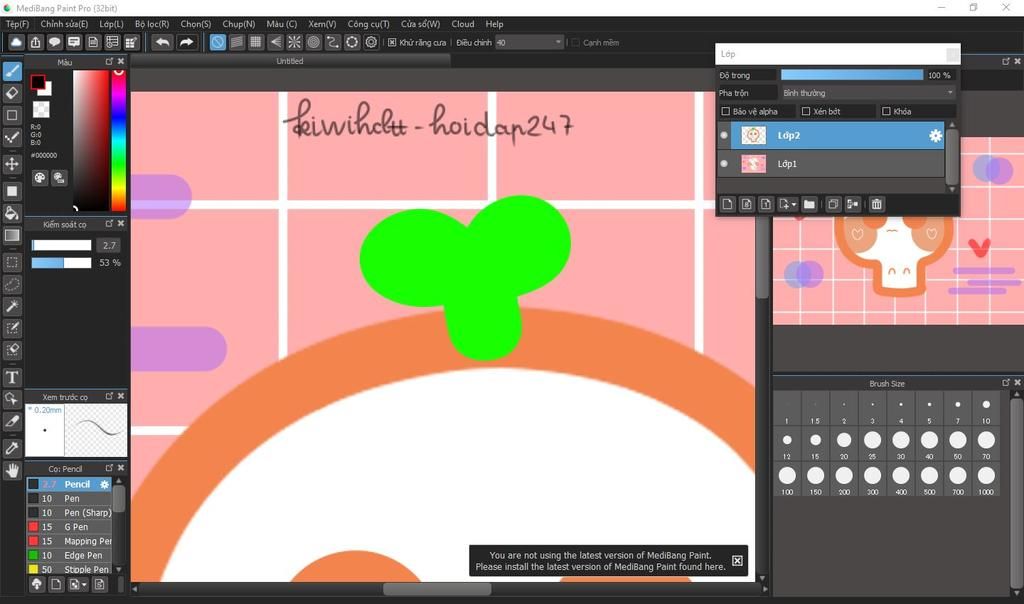Open the Điều chỉnh correction dropdown
Viewport: 1024px width, 604px height.
(529, 42)
